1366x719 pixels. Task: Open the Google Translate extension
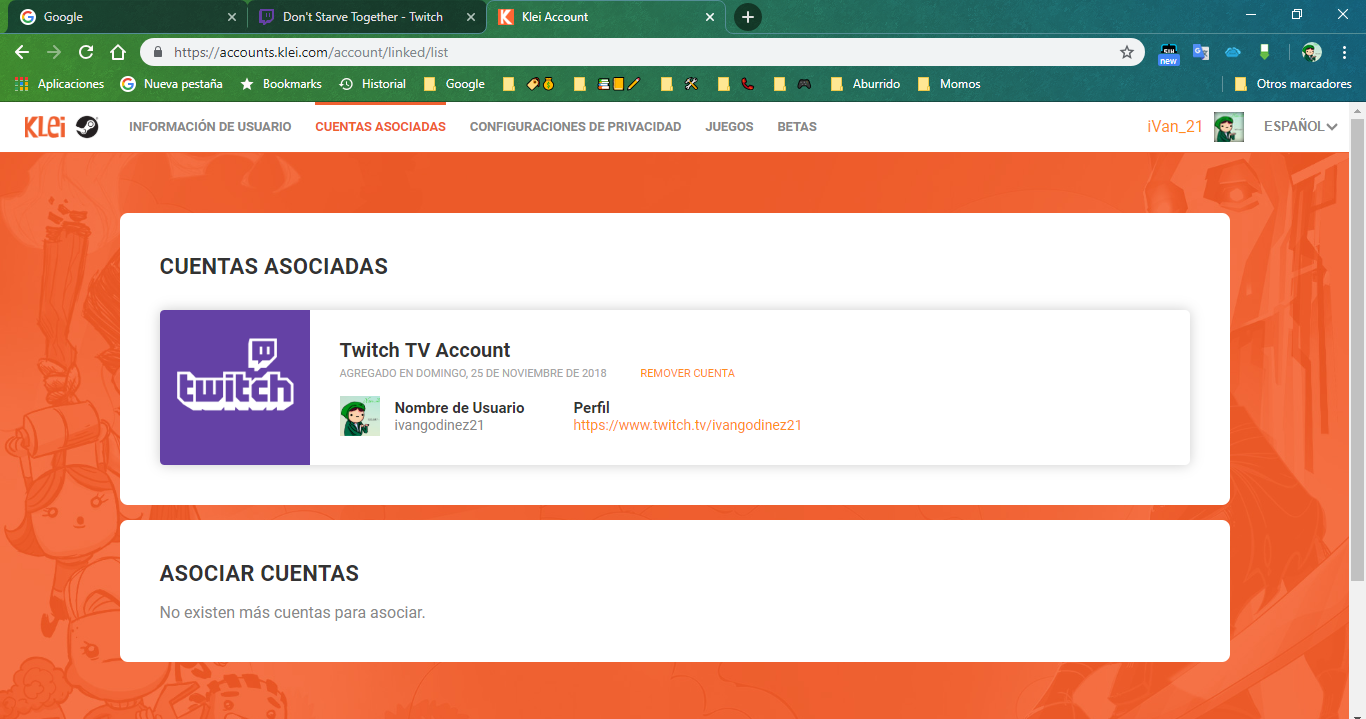[x=1200, y=52]
